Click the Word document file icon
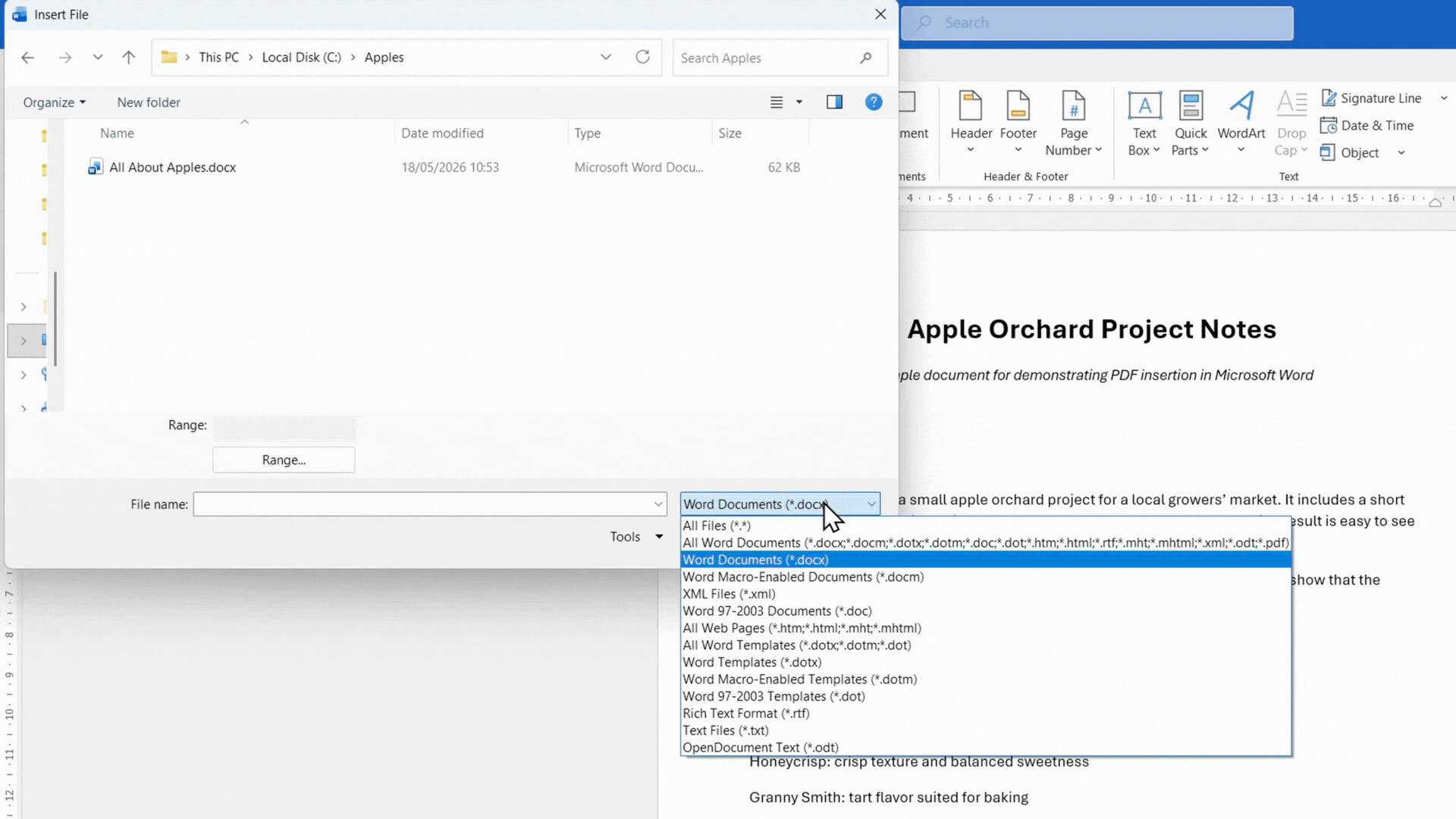Screen dimensions: 1456x819 tap(95, 168)
